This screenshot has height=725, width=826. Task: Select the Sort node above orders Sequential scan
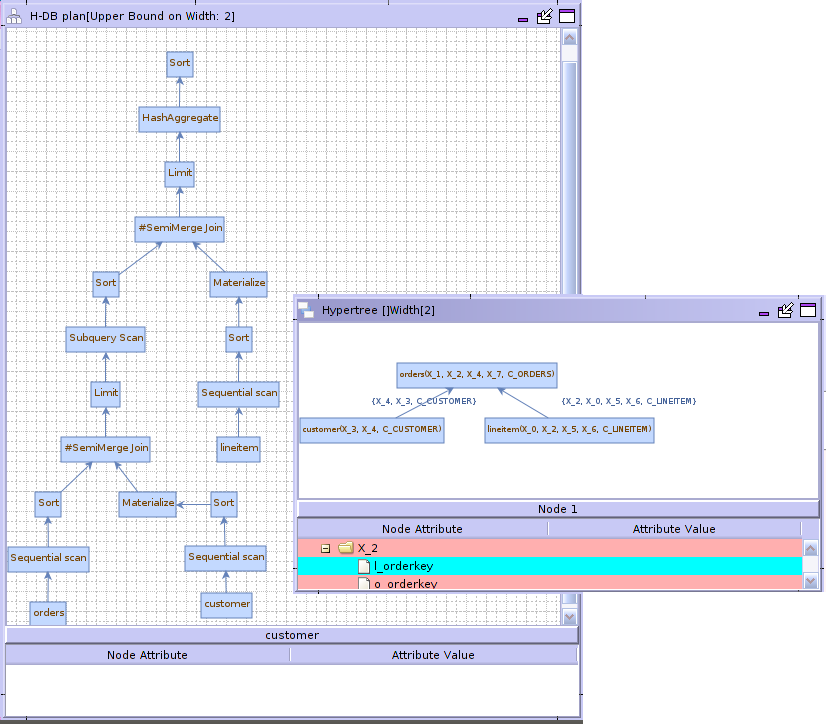(48, 503)
